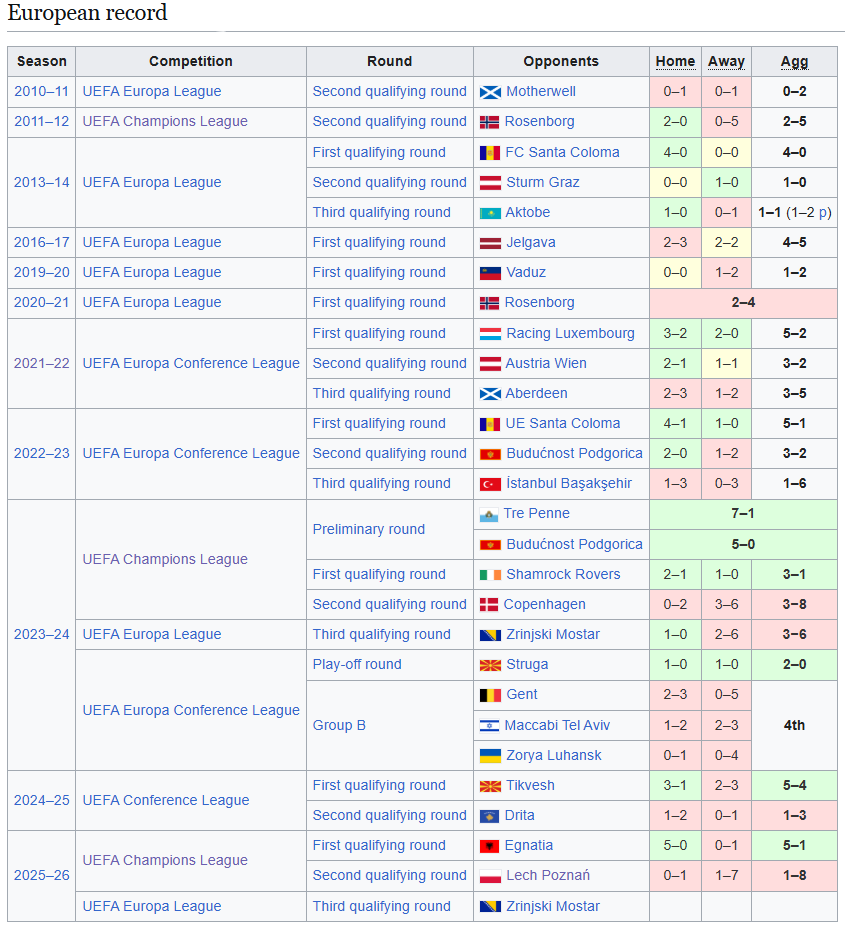Screen dimensions: 845x935
Task: Click the Agg column header abbreviation
Action: pyautogui.click(x=794, y=62)
